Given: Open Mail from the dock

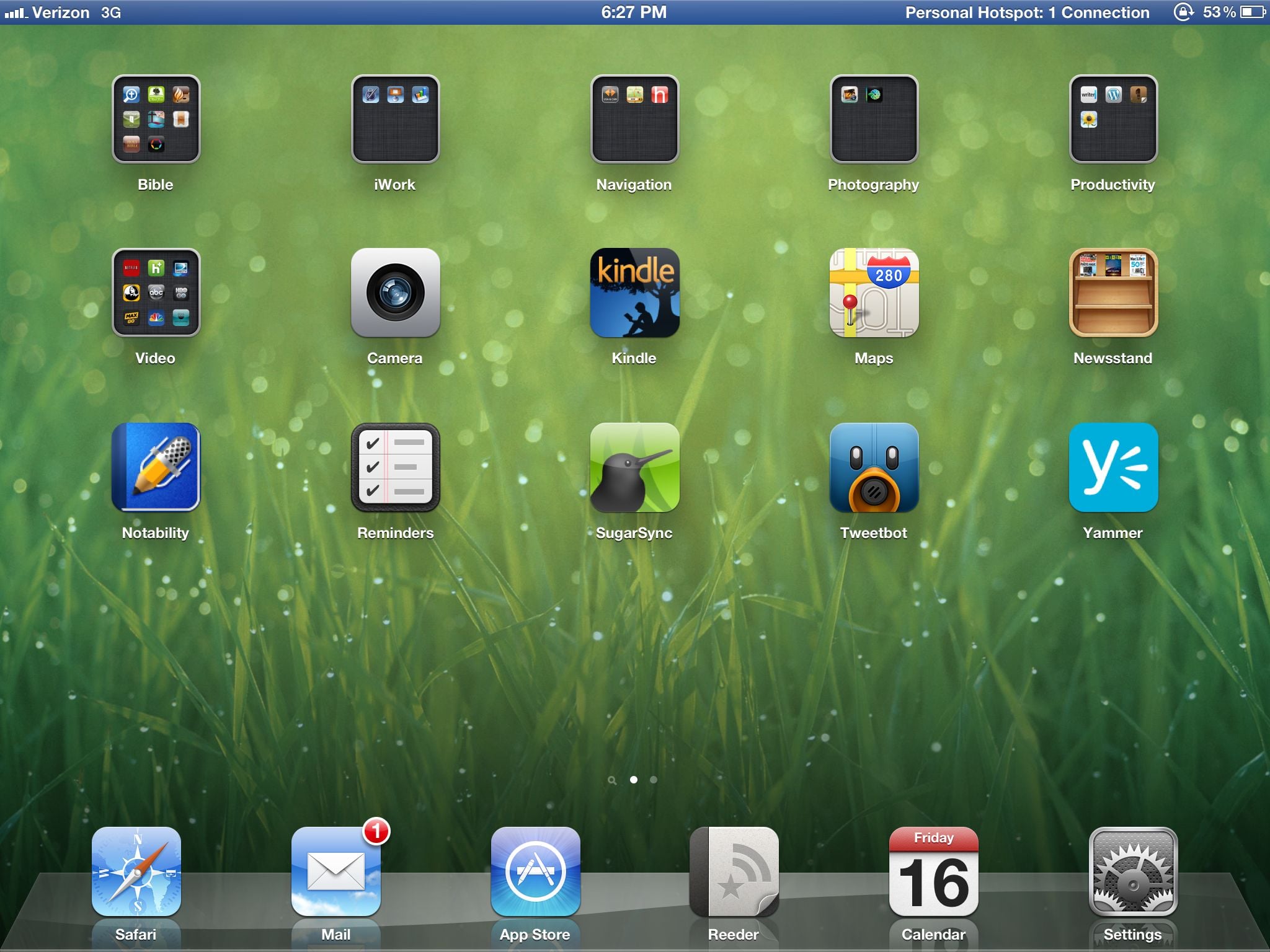Looking at the screenshot, I should [336, 871].
